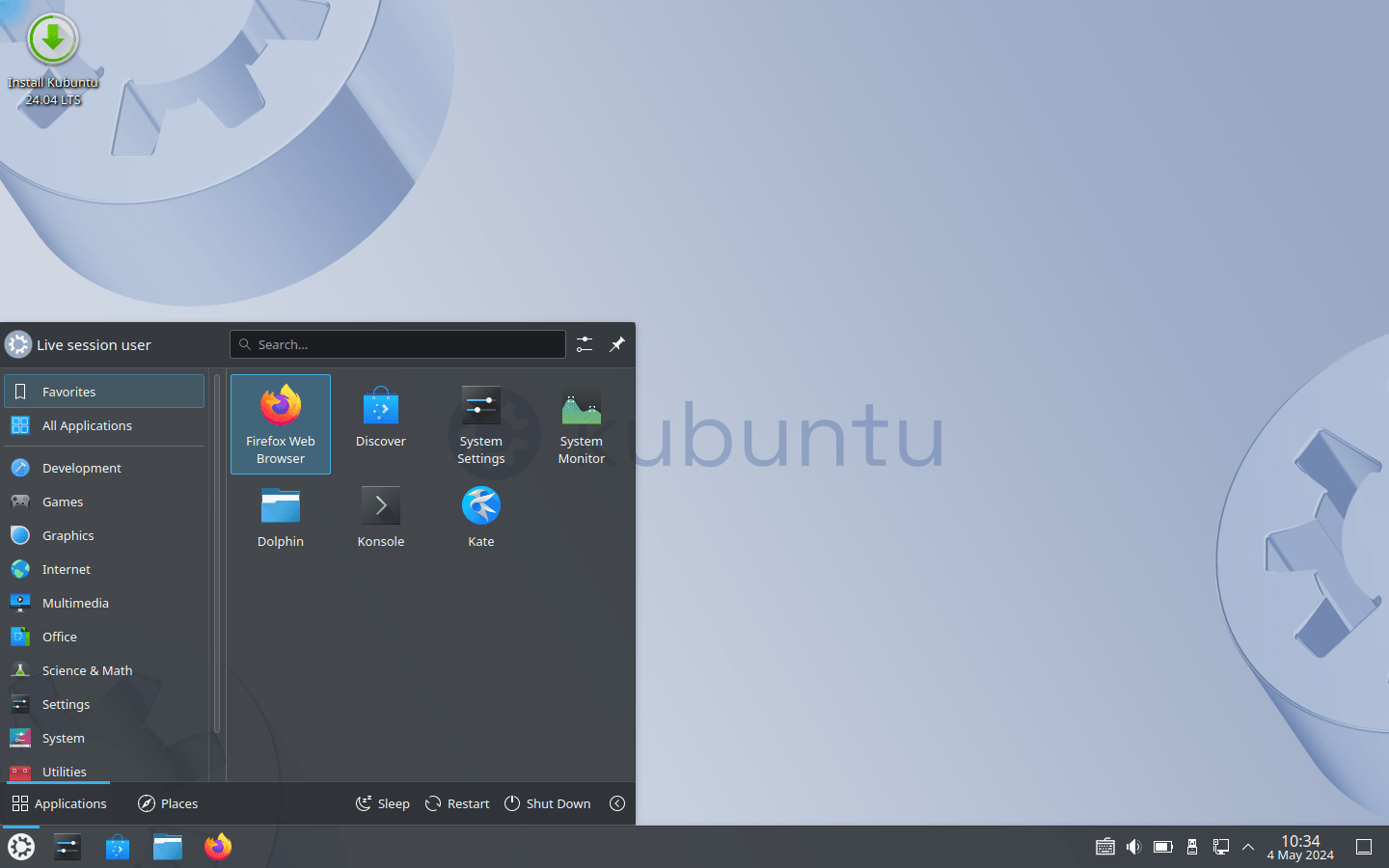This screenshot has width=1389, height=868.
Task: Open the Utilities category
Action: pos(104,770)
